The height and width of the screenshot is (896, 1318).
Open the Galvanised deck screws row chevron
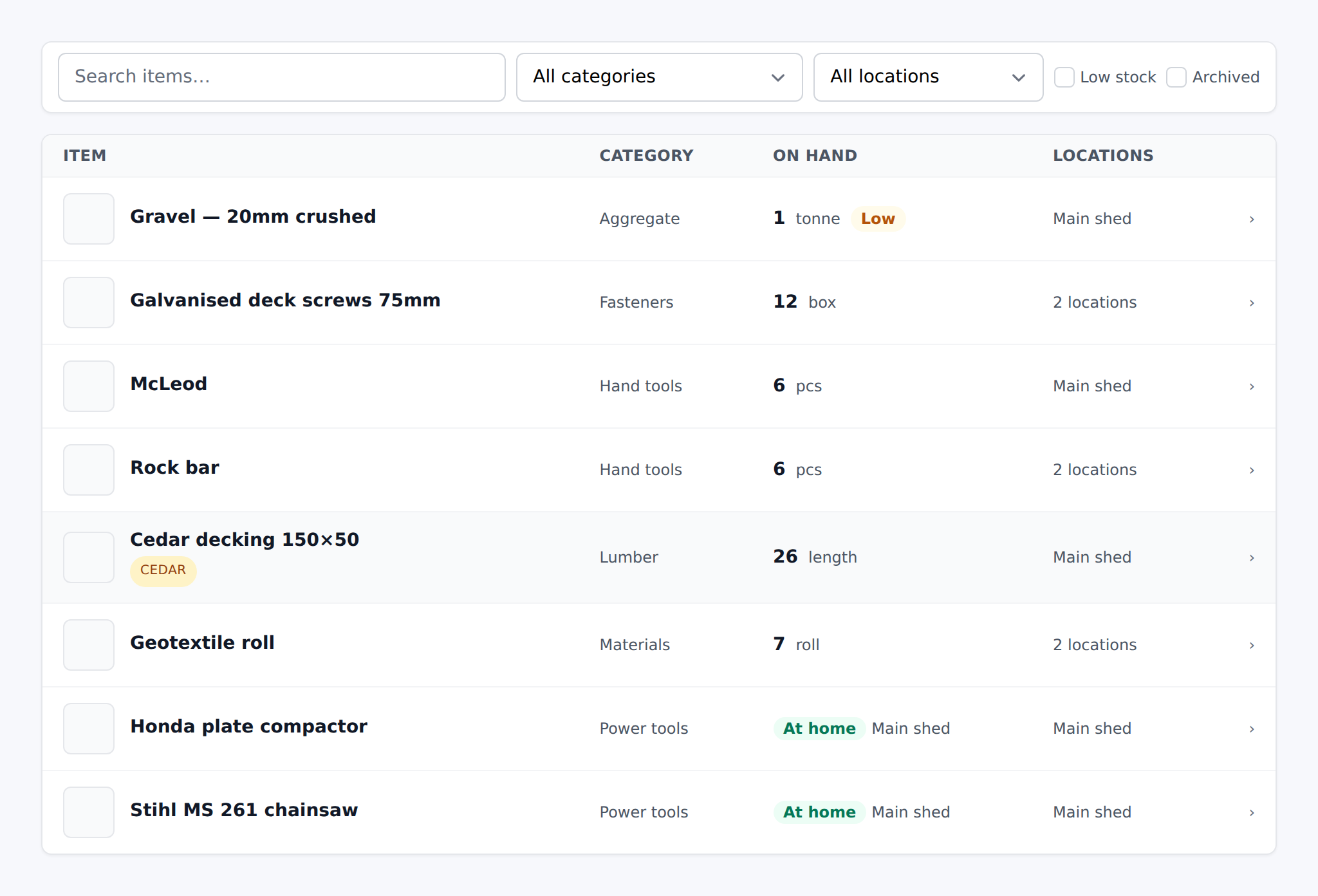click(x=1252, y=303)
